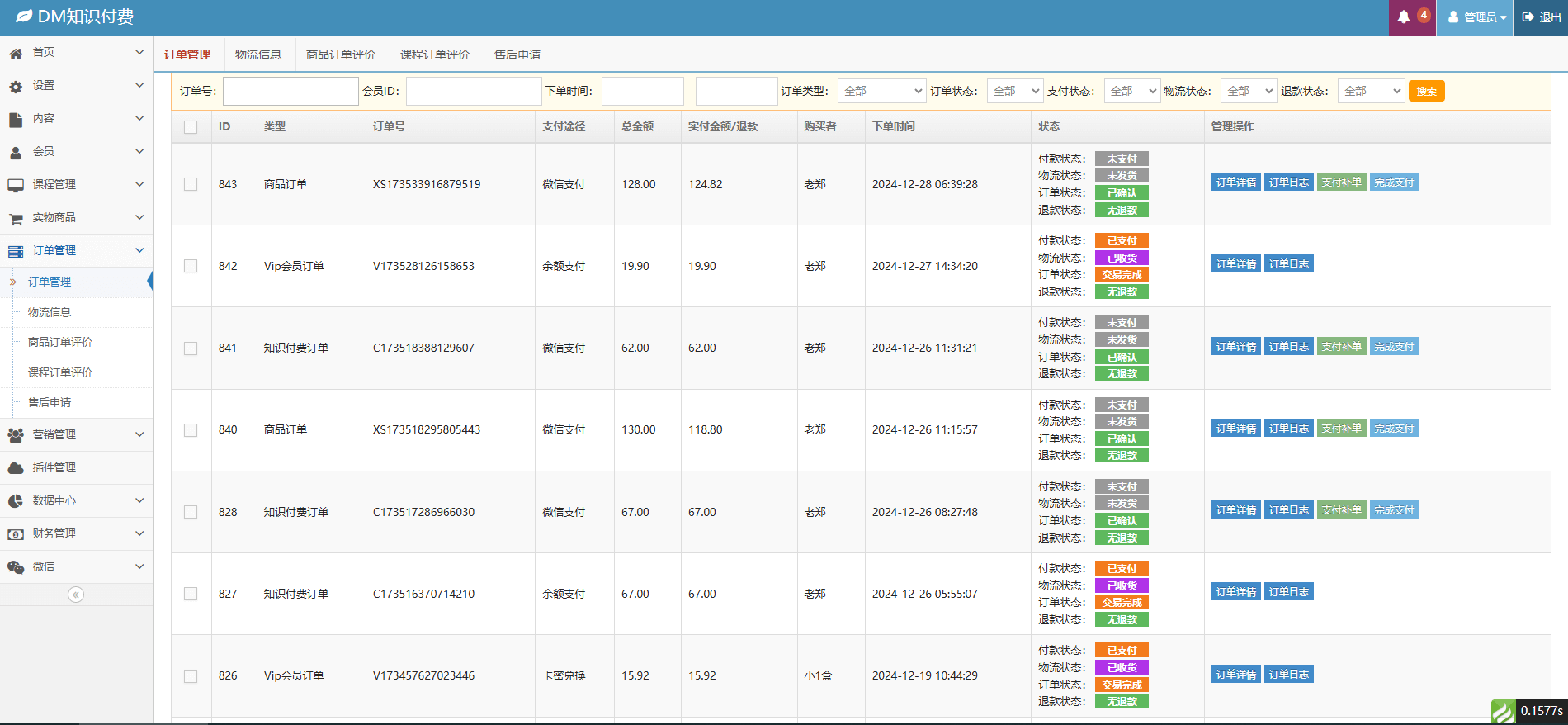The height and width of the screenshot is (725, 1568).
Task: Click the 订单号 input field
Action: [290, 91]
